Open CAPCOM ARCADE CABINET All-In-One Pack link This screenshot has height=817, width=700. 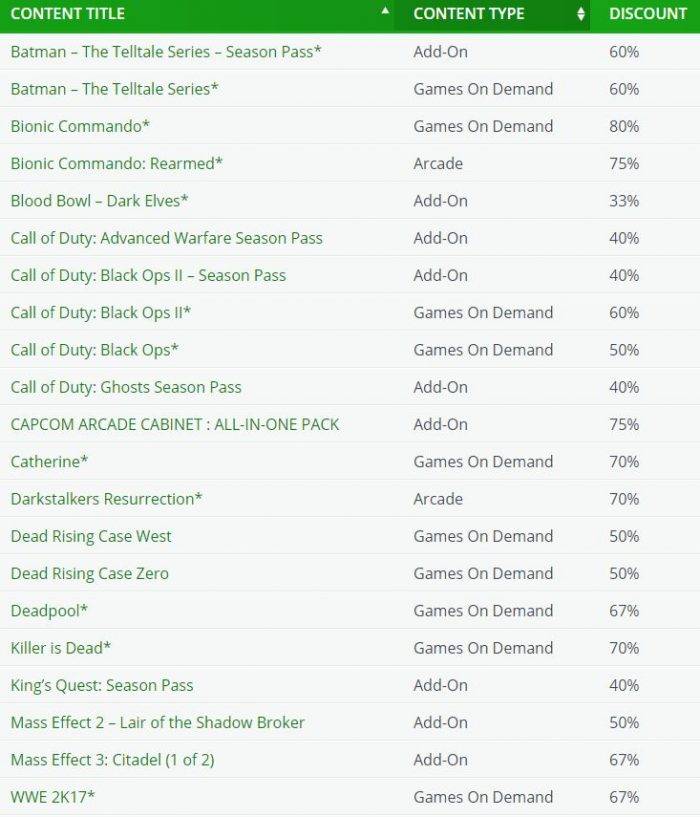(175, 425)
